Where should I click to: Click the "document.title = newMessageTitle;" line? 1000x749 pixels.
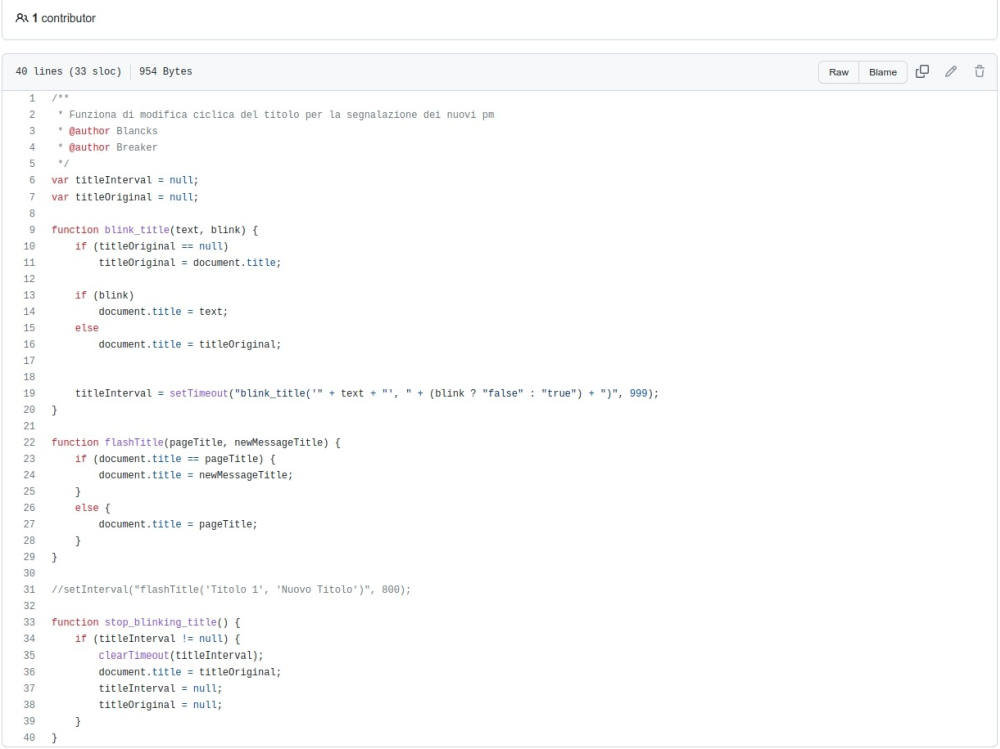pyautogui.click(x=196, y=475)
